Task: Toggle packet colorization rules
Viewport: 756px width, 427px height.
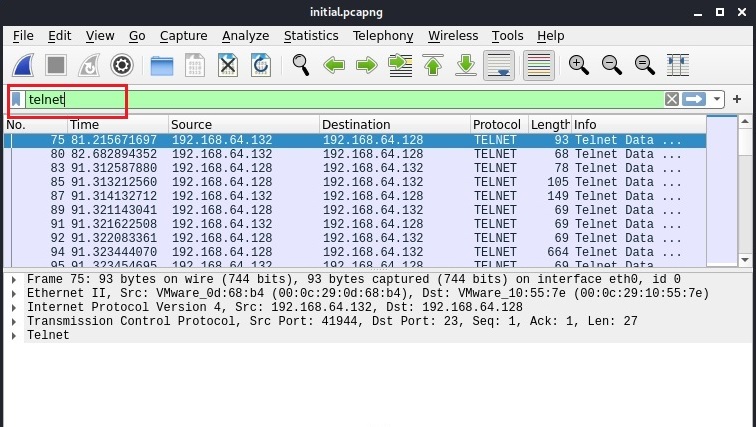Action: tap(539, 65)
